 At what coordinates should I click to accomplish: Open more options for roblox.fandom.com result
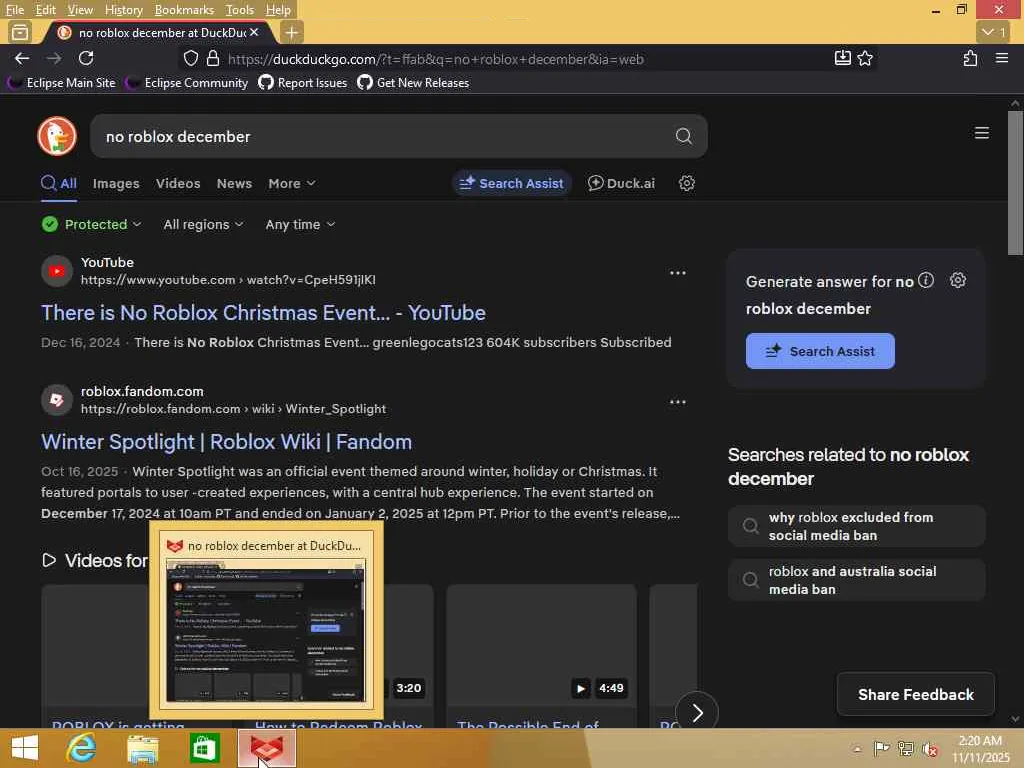point(678,402)
